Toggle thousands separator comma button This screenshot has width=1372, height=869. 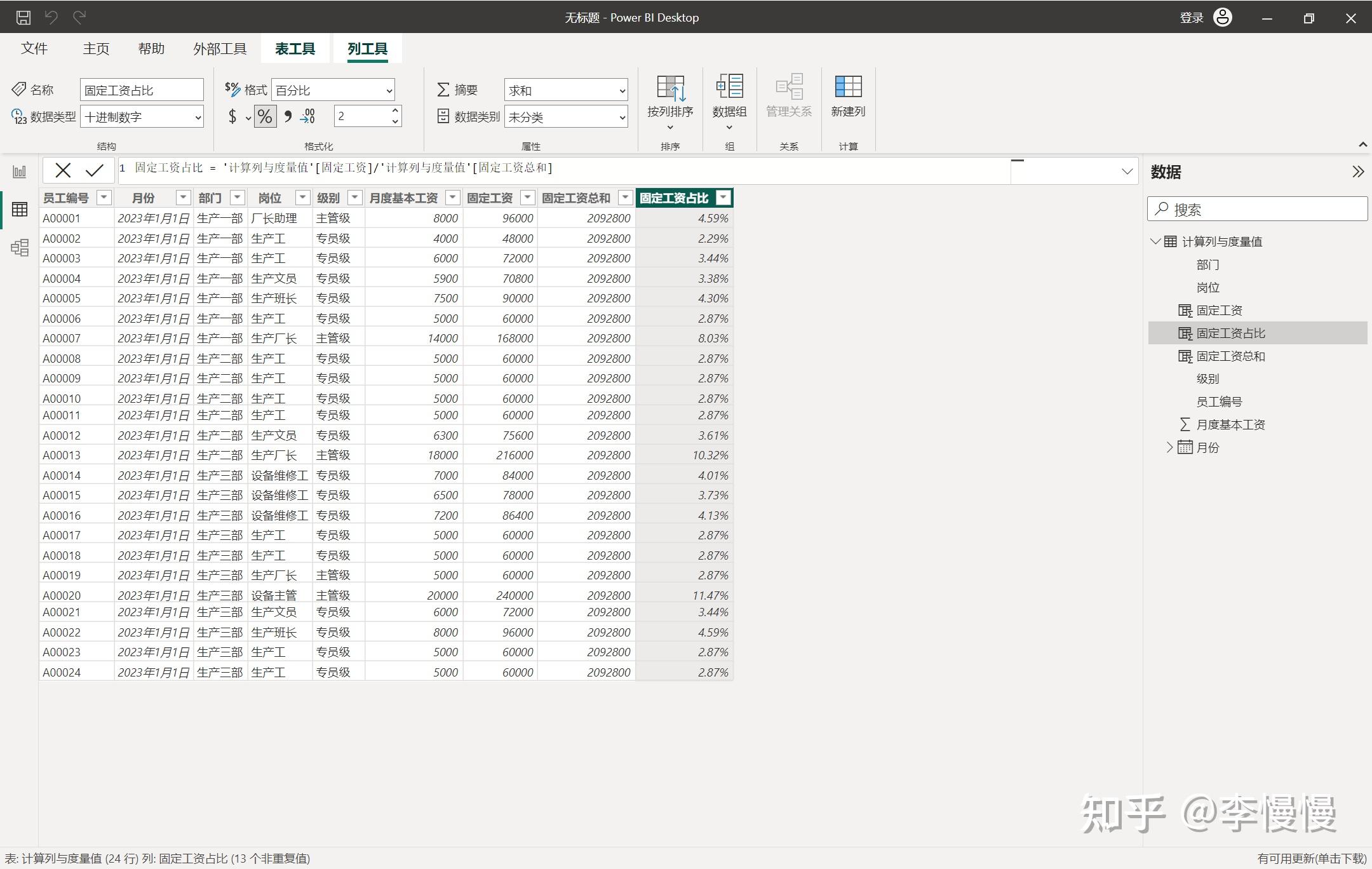pyautogui.click(x=288, y=116)
